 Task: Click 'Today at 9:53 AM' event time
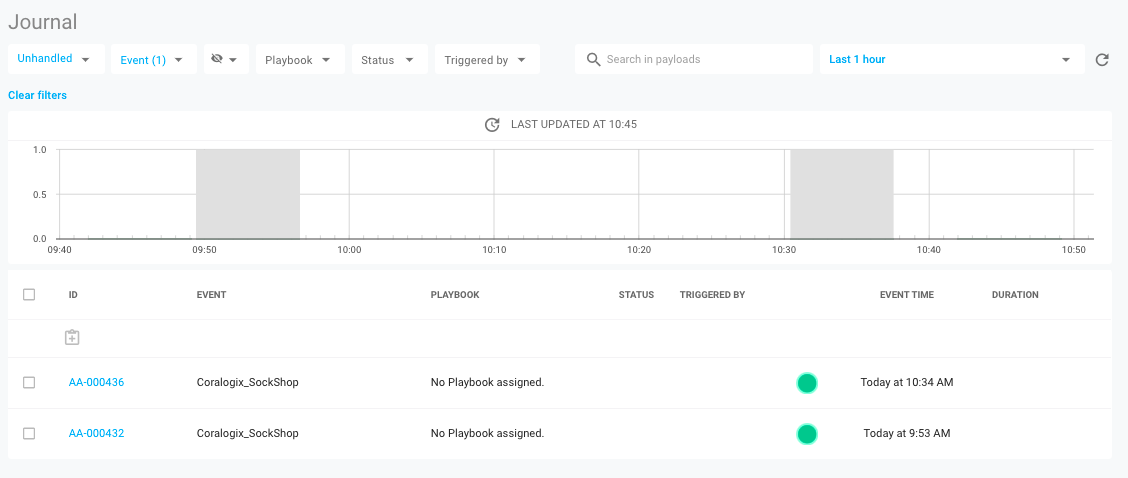[906, 433]
